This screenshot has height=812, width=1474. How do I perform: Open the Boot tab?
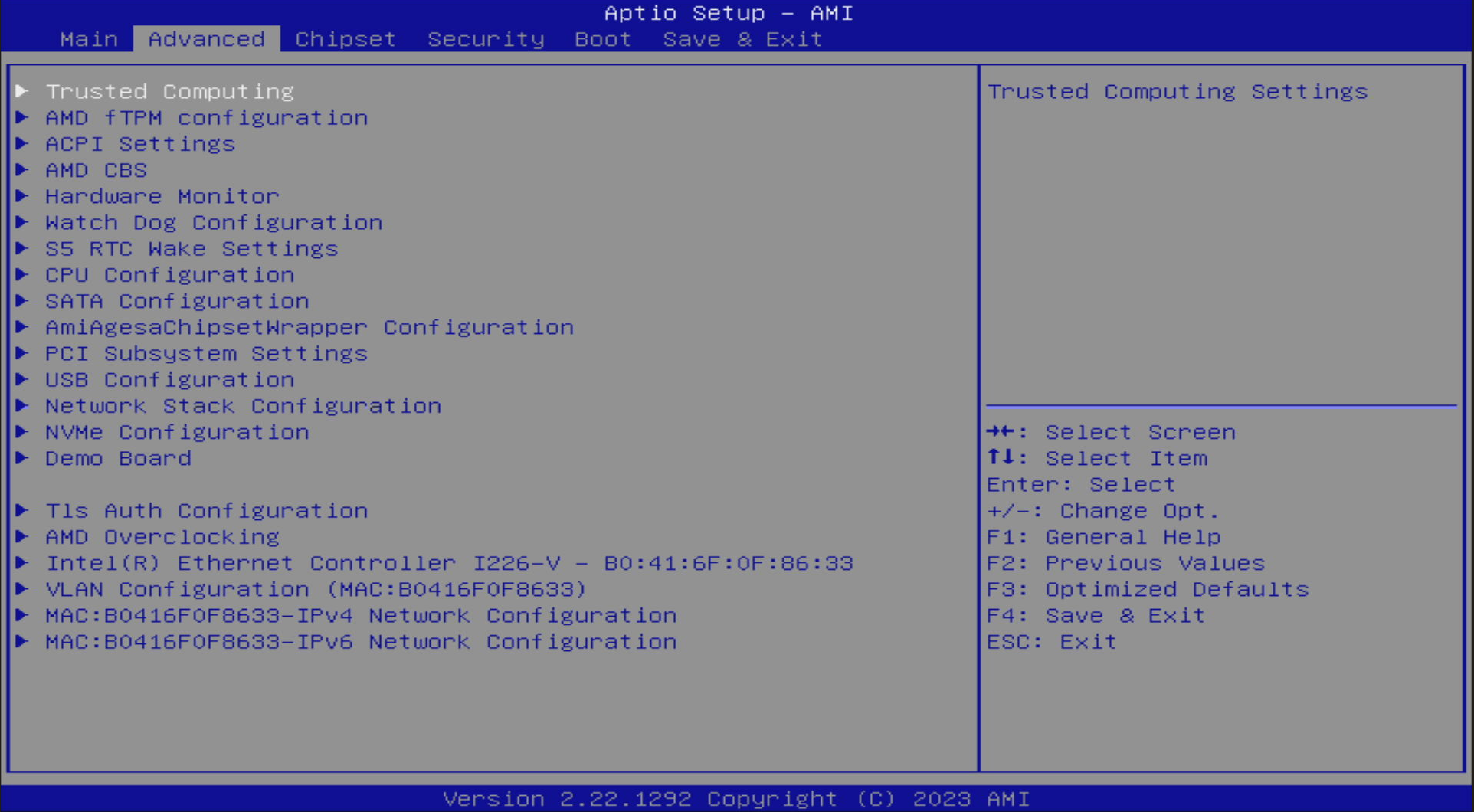pyautogui.click(x=603, y=39)
